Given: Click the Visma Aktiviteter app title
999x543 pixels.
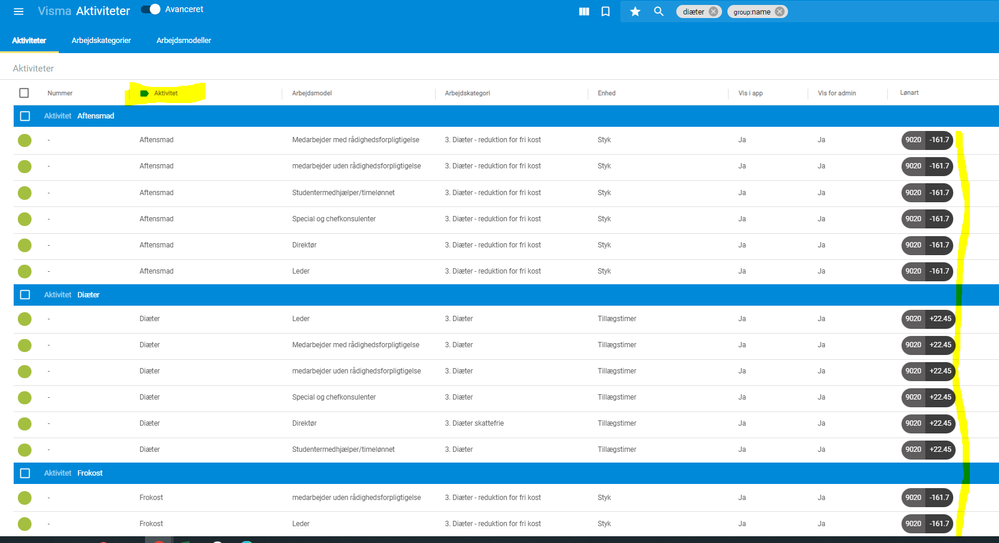Looking at the screenshot, I should pyautogui.click(x=83, y=11).
